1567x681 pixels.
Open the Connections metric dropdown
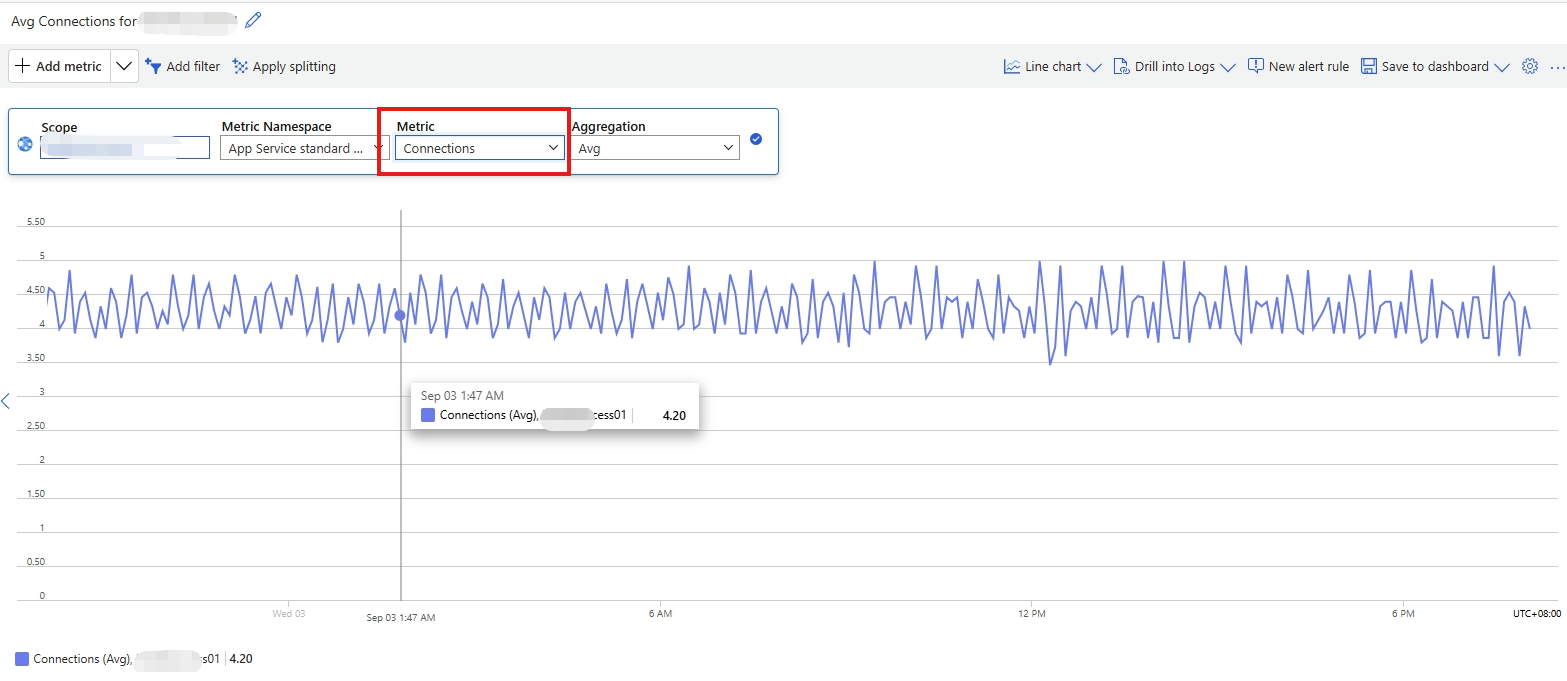480,148
